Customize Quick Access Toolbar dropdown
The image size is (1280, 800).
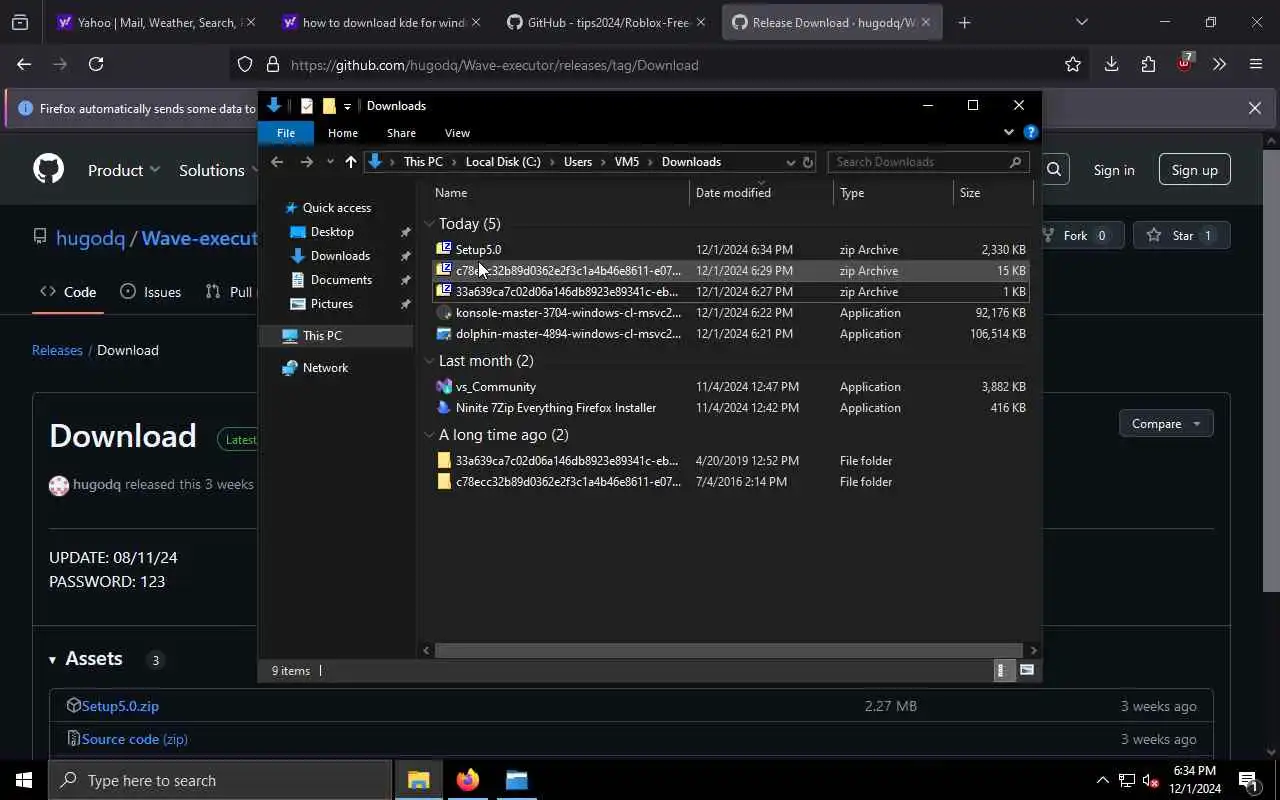(x=347, y=106)
